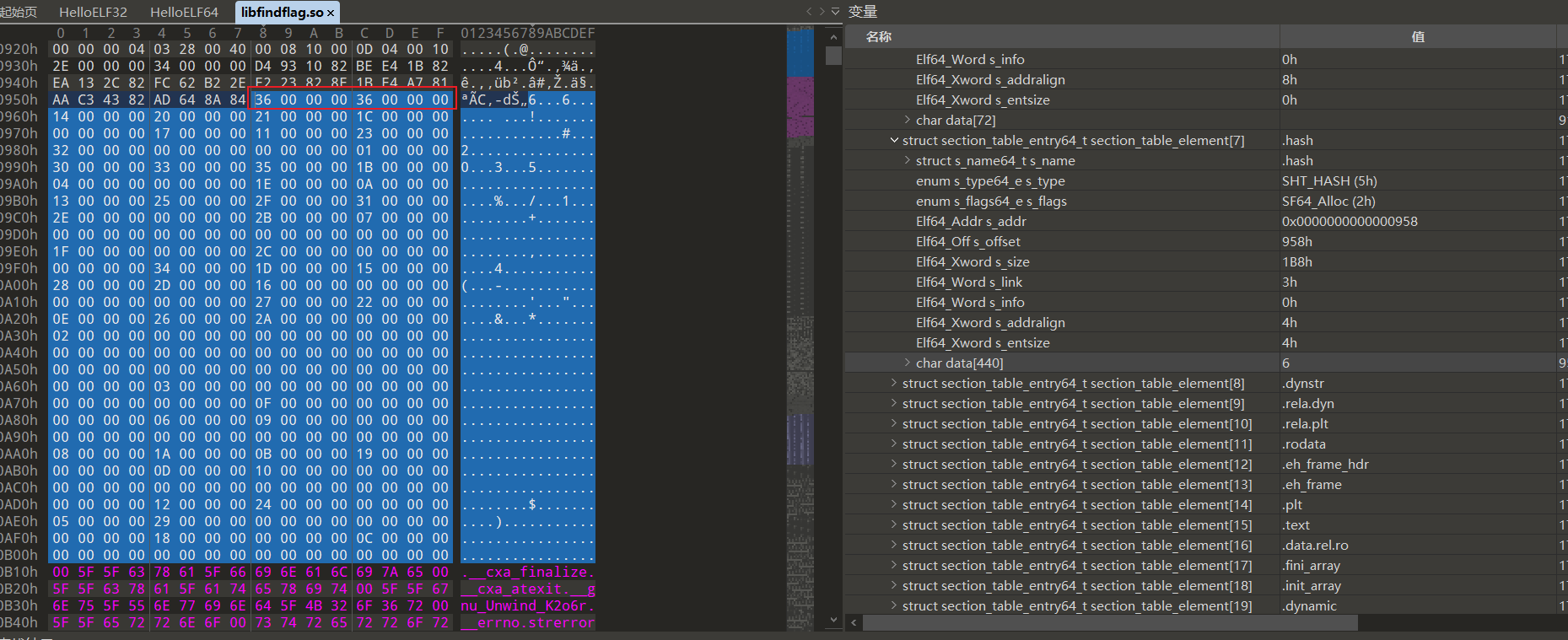Select the enum s_type row
This screenshot has width=1568, height=640.
click(989, 181)
